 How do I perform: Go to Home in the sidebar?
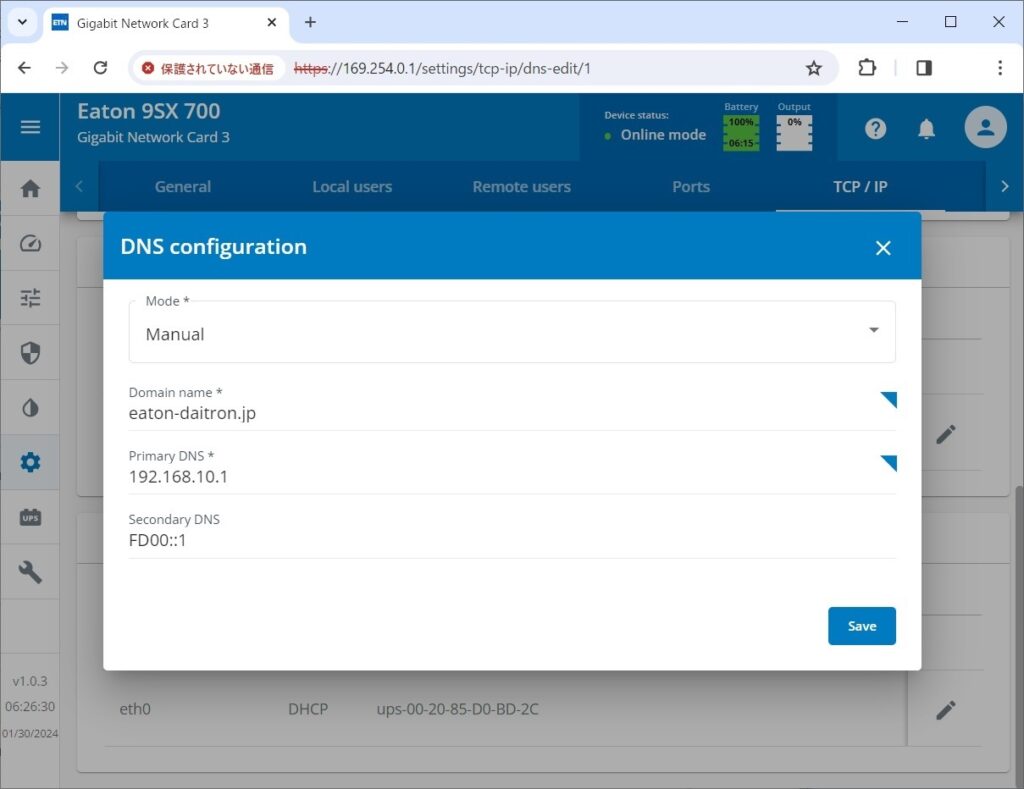tap(30, 188)
